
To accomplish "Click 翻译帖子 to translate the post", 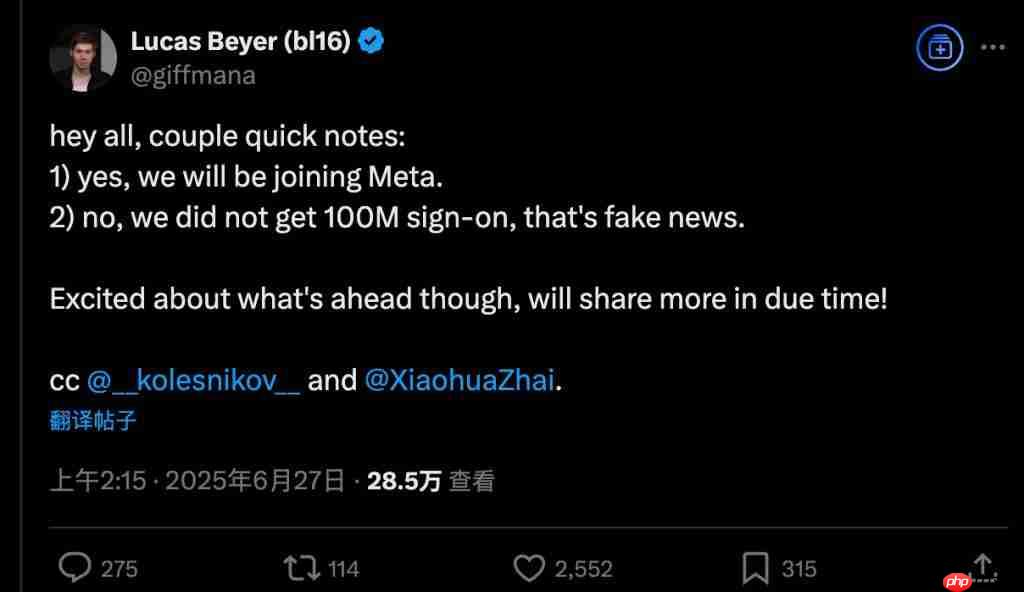I will (93, 420).
